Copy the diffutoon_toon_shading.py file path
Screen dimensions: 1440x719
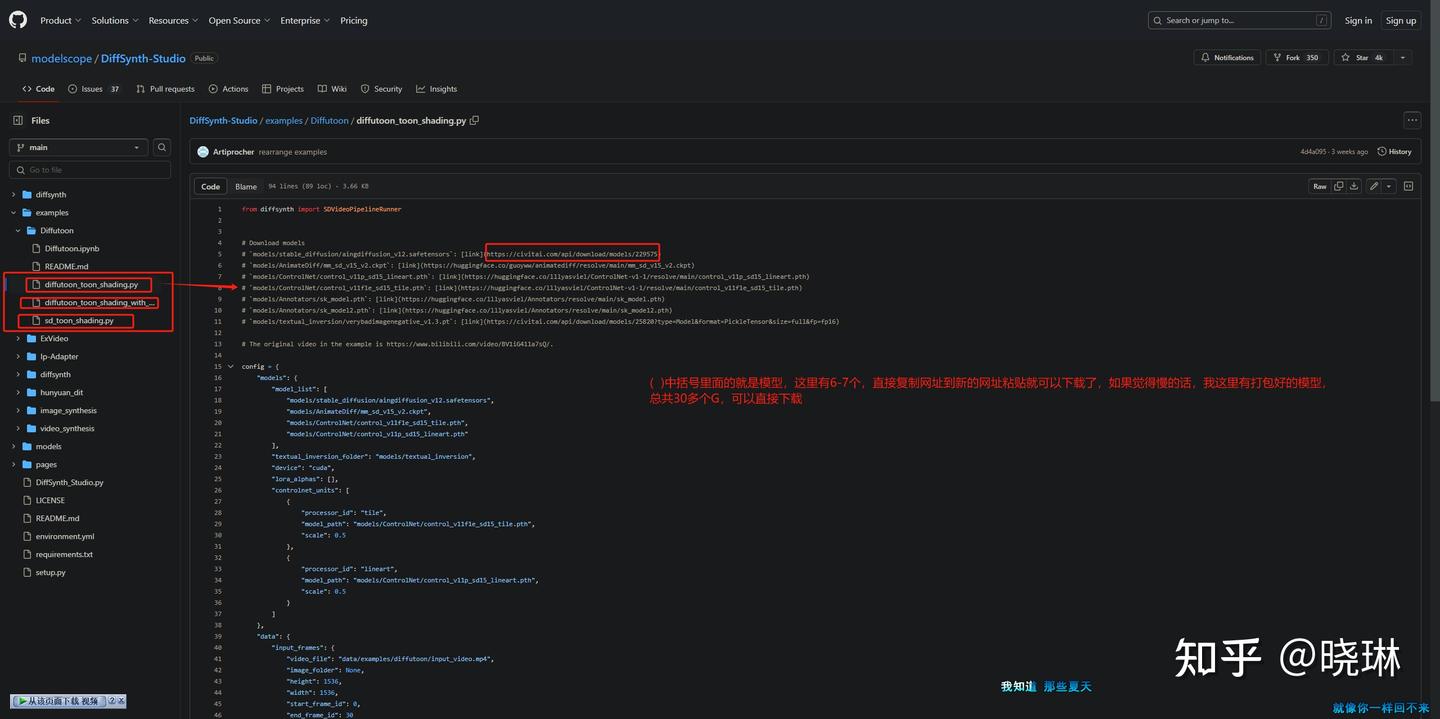click(474, 120)
